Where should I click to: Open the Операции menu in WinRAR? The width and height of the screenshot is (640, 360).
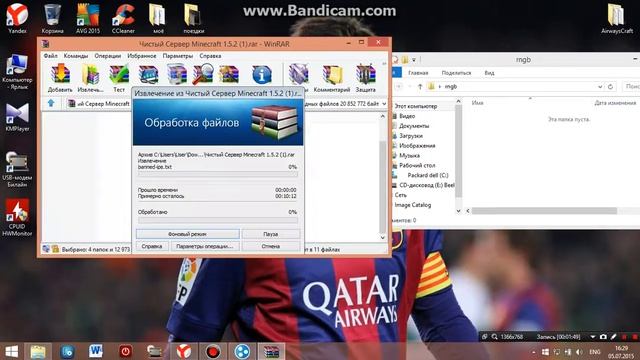tap(108, 56)
